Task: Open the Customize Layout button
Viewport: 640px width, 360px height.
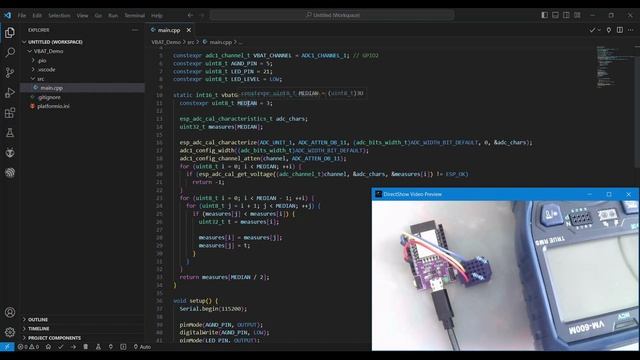Action: [x=577, y=15]
